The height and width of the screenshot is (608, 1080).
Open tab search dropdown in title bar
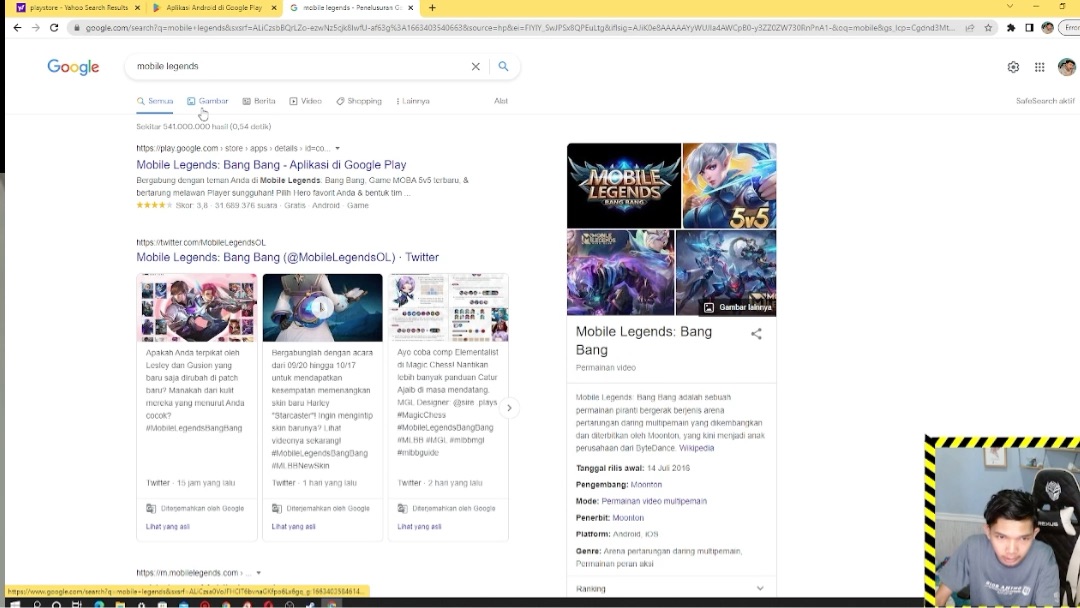point(1010,6)
